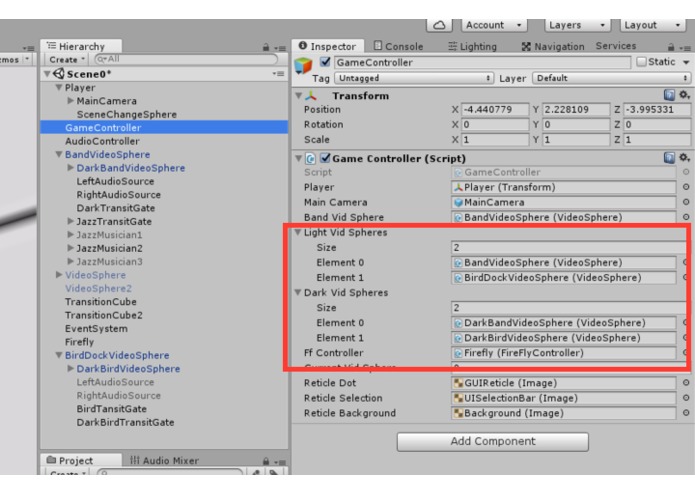Open the Scene0 options menu icon
The height and width of the screenshot is (494, 695).
pyautogui.click(x=278, y=74)
